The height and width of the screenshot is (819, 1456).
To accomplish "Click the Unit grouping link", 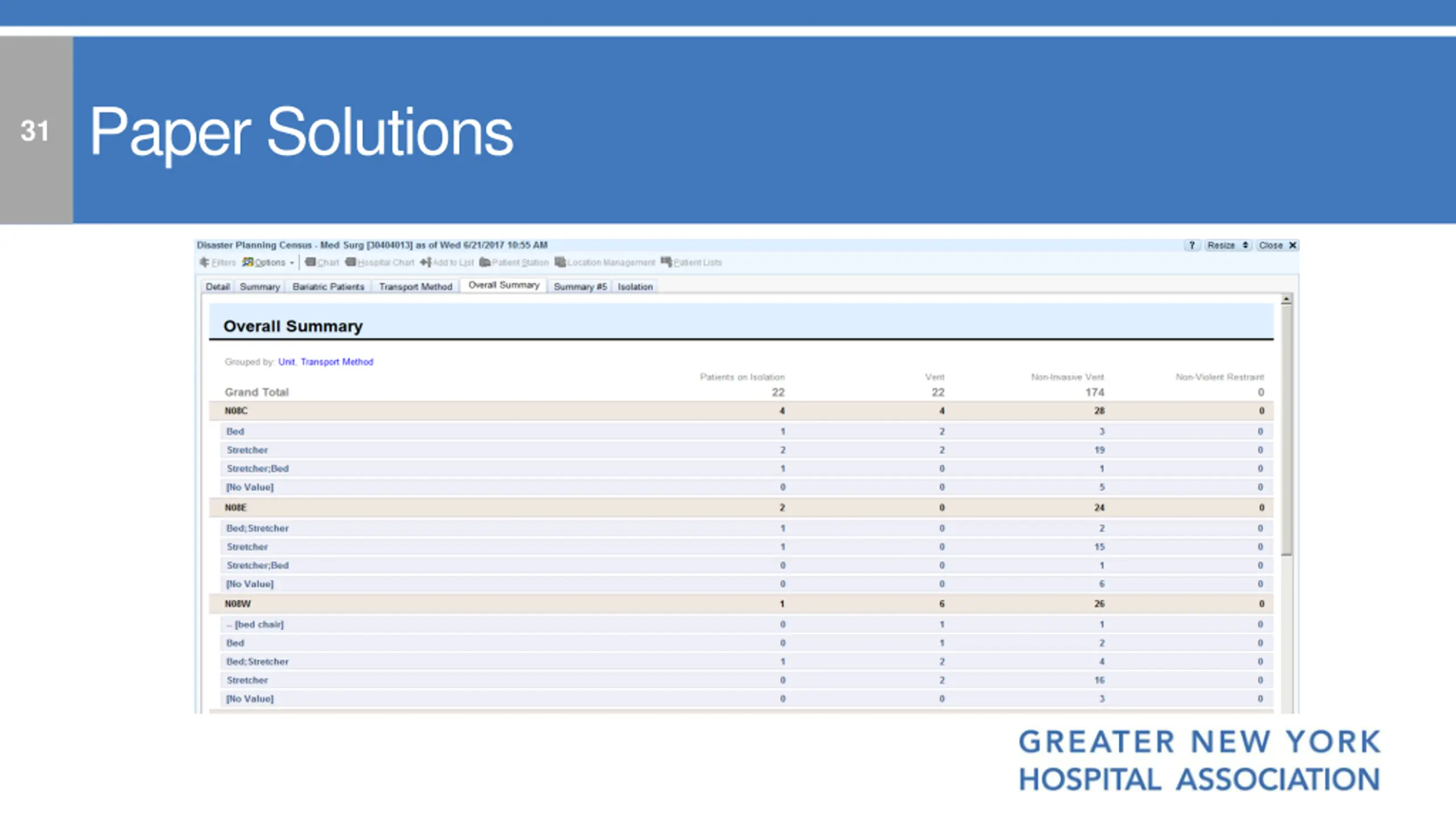I will coord(287,362).
